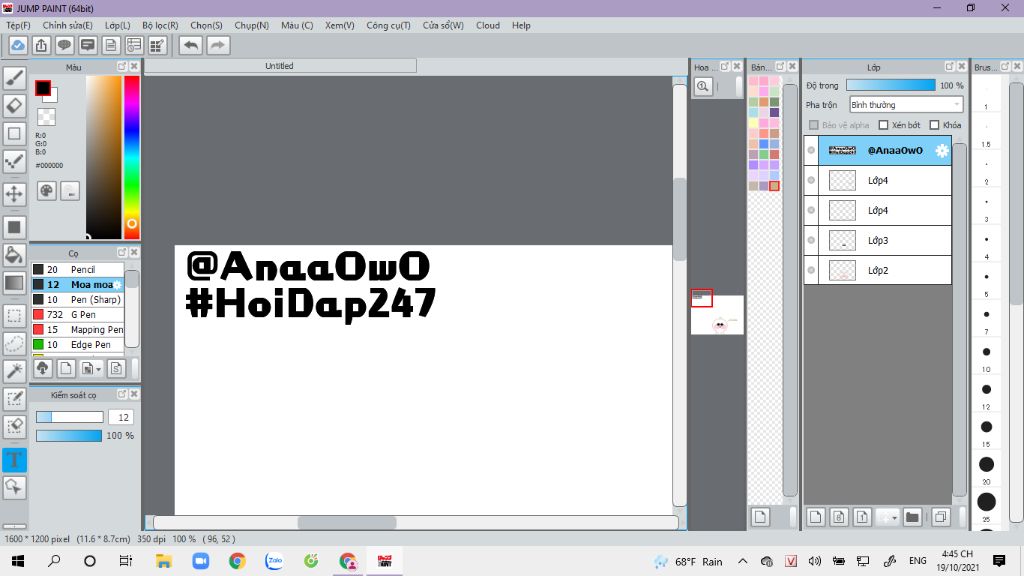Screen dimensions: 1024x576
Task: Click the gear icon on @AnaaOwO layer
Action: (941, 150)
